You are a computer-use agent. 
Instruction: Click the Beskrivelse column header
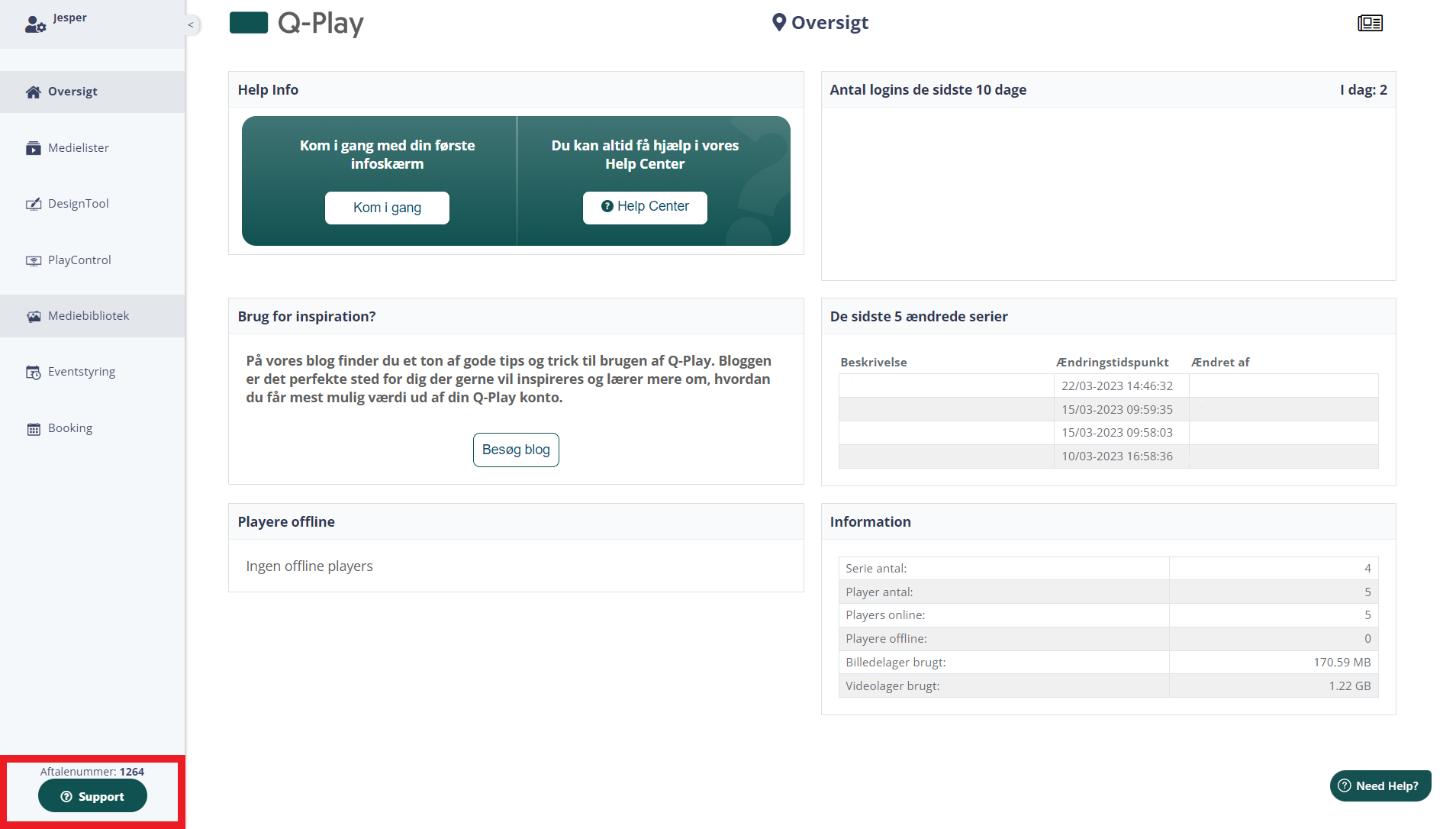coord(874,363)
